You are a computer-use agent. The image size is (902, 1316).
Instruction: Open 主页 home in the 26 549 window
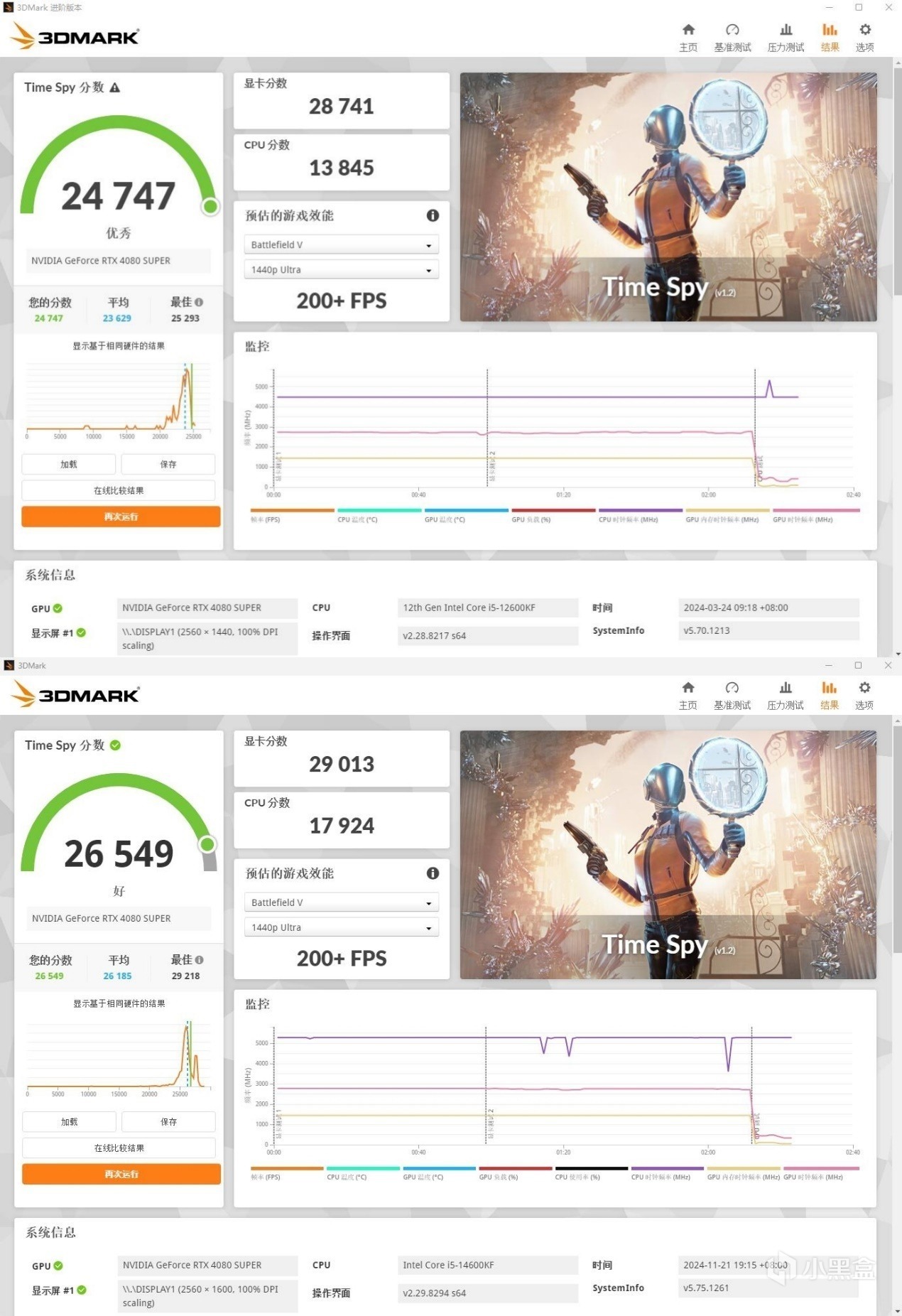pyautogui.click(x=688, y=696)
